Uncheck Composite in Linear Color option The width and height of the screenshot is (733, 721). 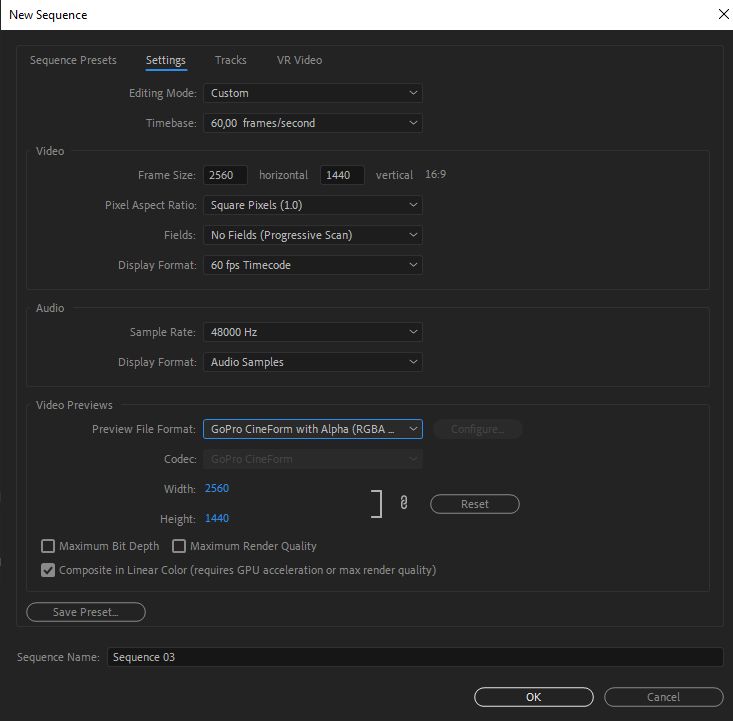coord(48,570)
